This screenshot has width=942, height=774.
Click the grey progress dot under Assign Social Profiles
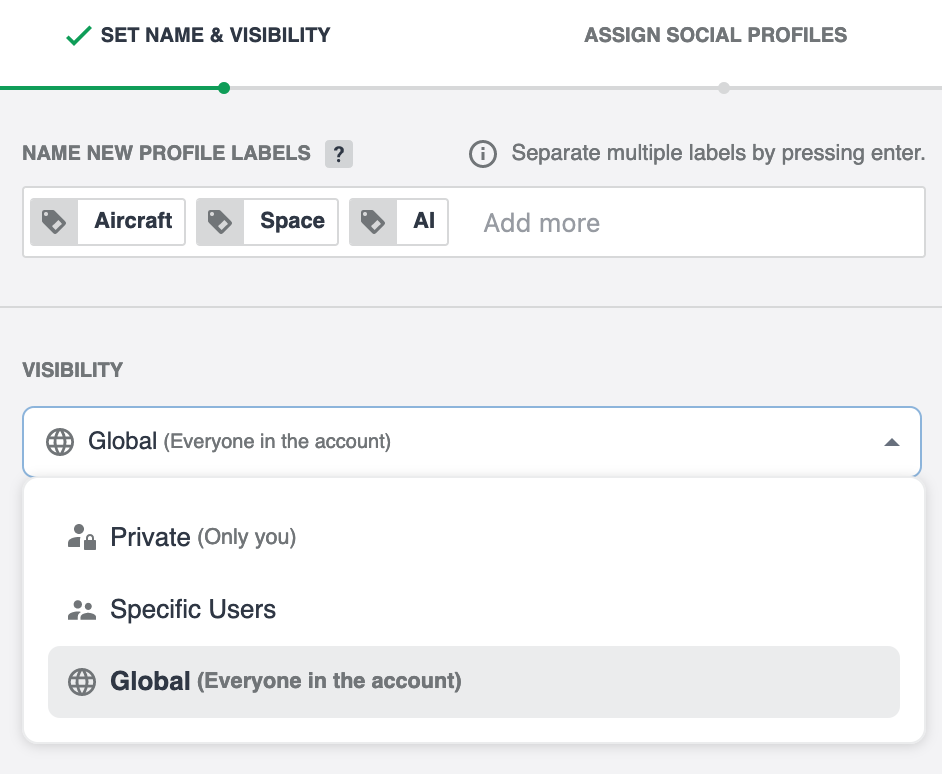click(724, 88)
